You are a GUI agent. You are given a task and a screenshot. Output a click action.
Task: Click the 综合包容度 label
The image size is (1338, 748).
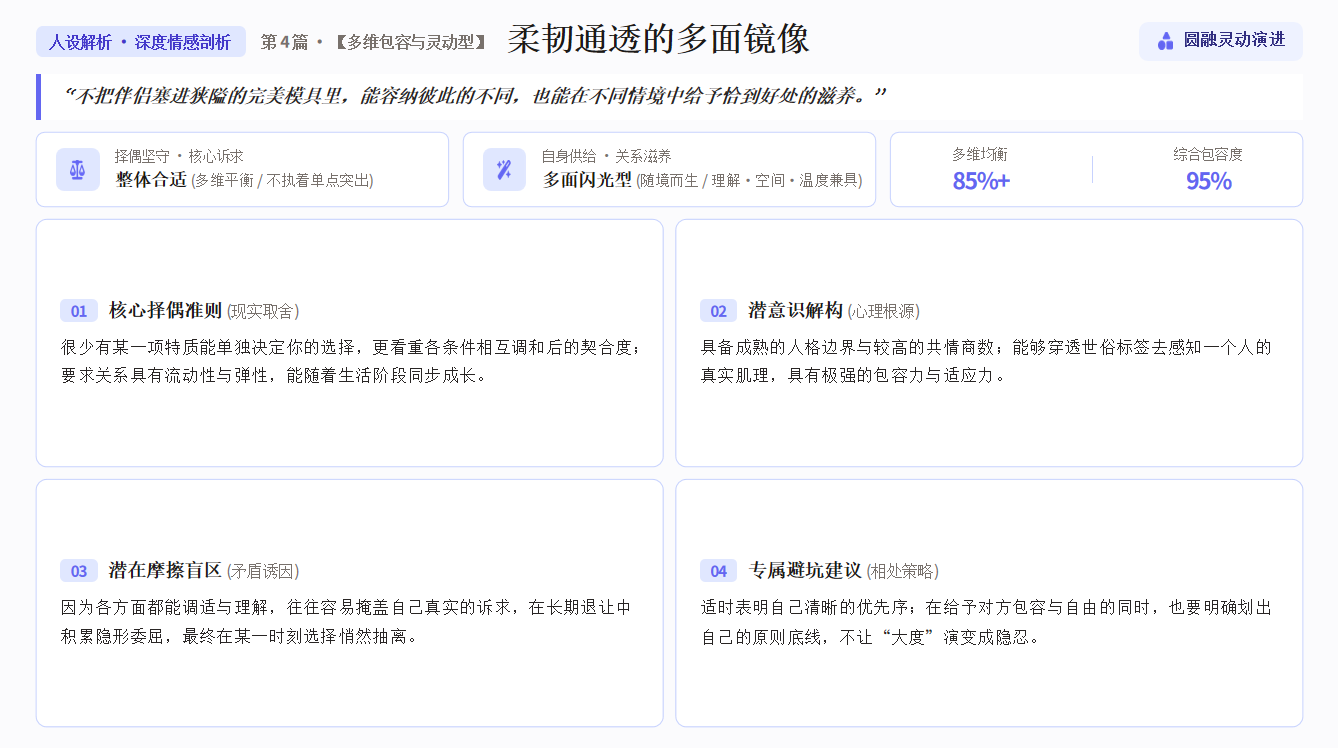(1208, 154)
